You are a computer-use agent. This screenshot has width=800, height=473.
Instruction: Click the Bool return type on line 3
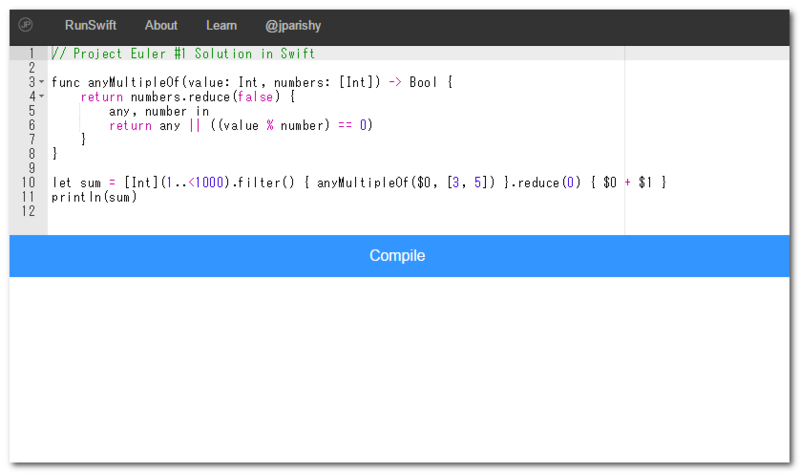pos(423,82)
